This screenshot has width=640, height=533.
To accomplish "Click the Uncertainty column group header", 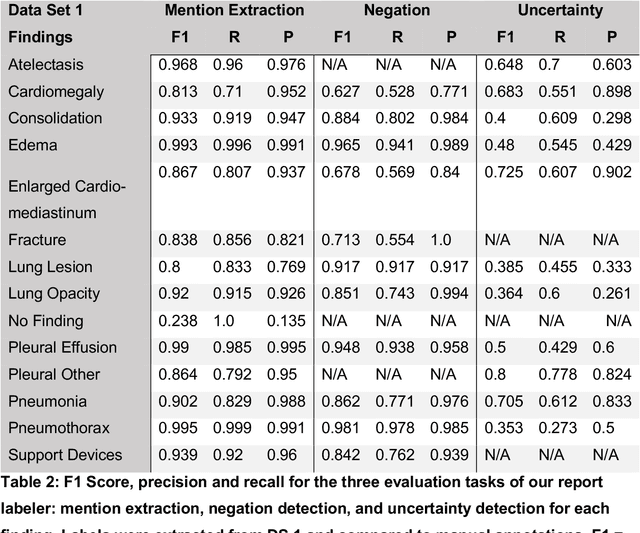I will 560,11.
